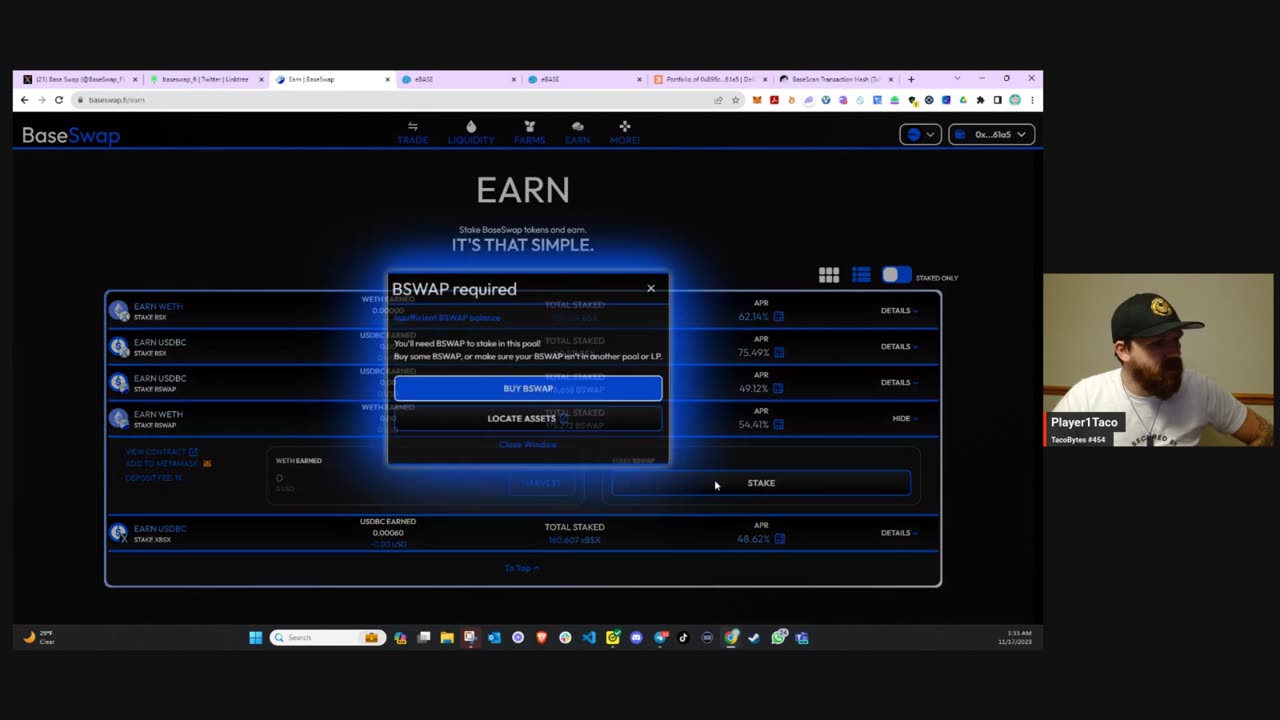
Task: Click the share page icon in address bar
Action: pos(718,100)
